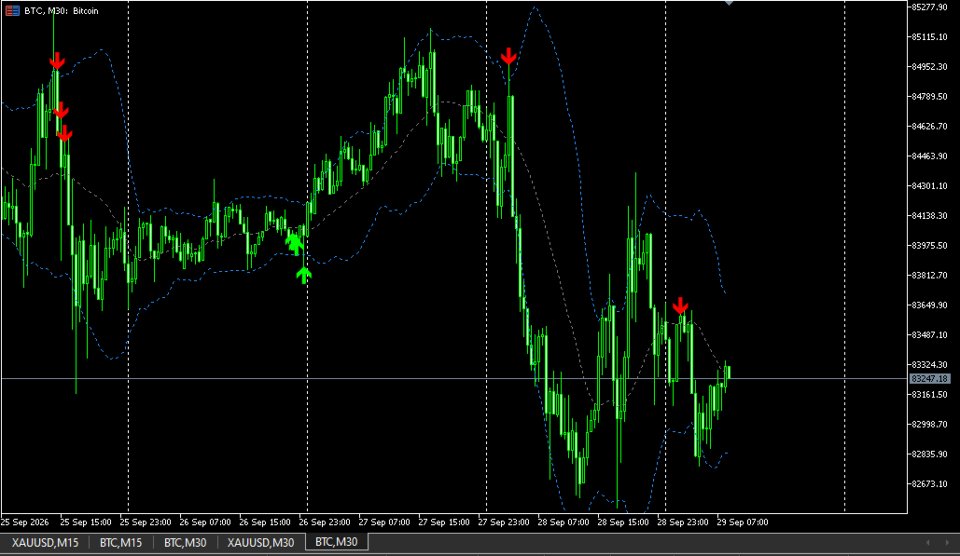This screenshot has height=556, width=960.
Task: Open the XAUUSD,M30 chart tab
Action: point(261,542)
